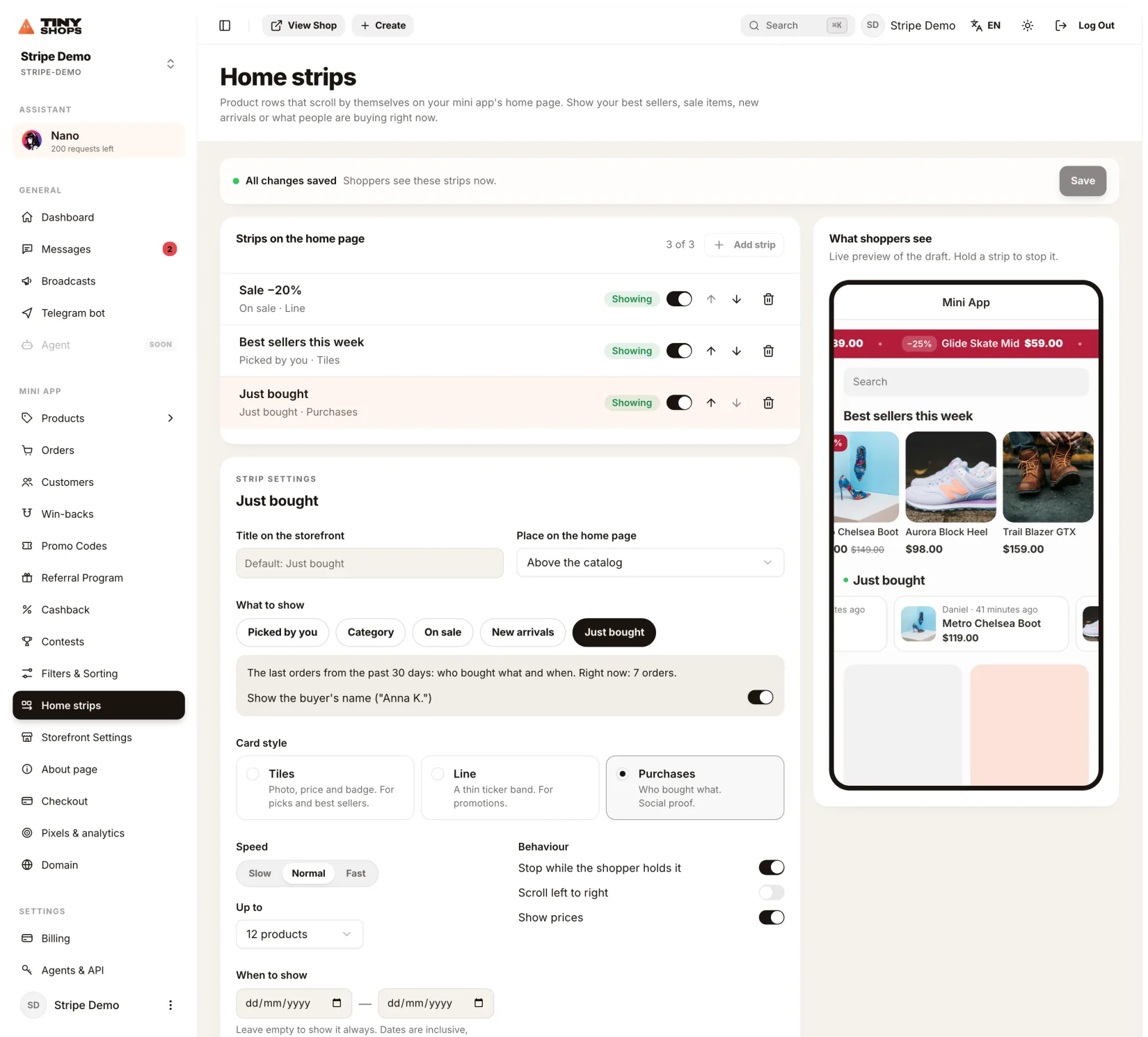Image resolution: width=1148 pixels, height=1037 pixels.
Task: Move Just bought strip up
Action: point(711,403)
